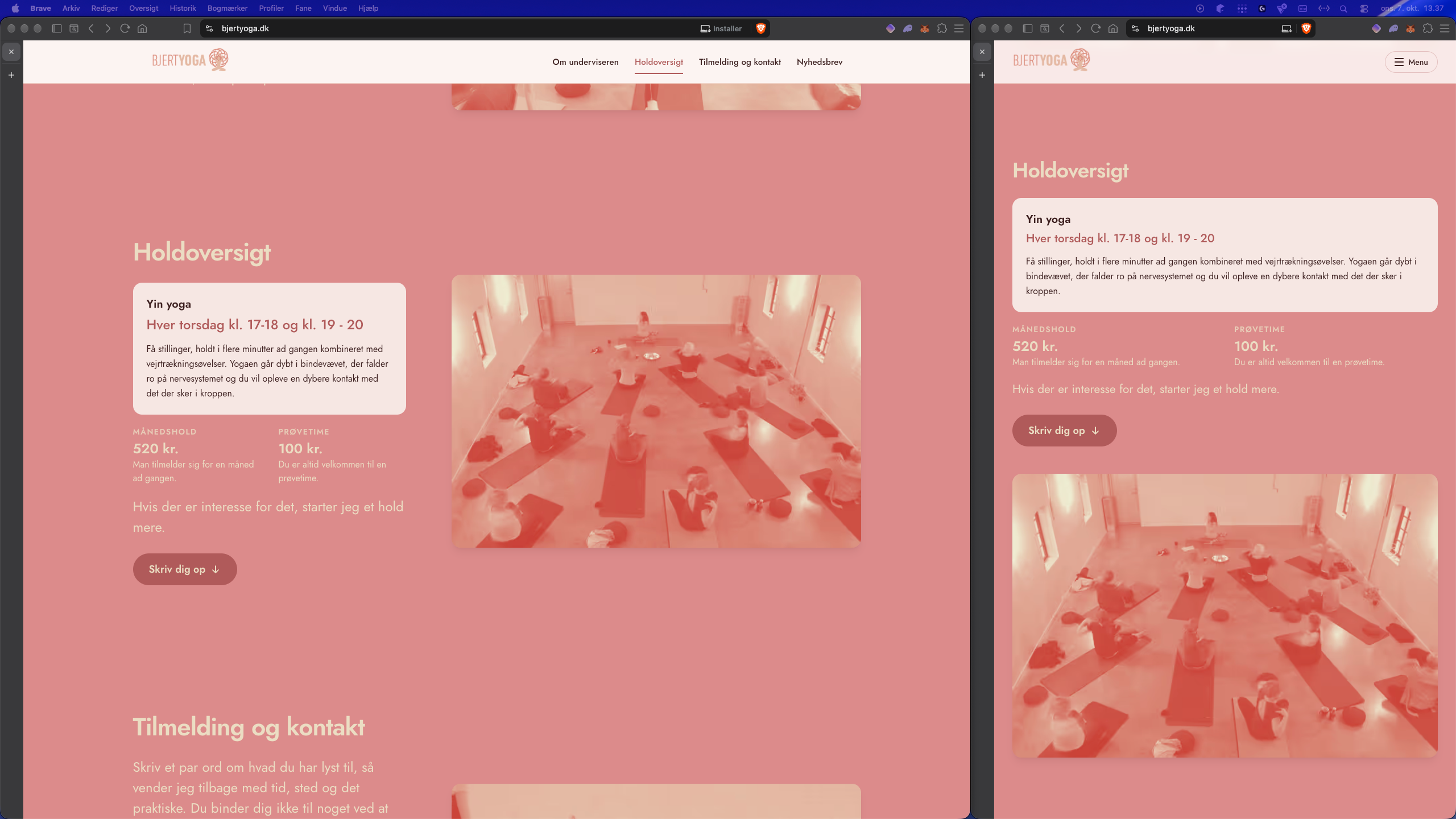Click the back arrow in the left Brave window

91,28
